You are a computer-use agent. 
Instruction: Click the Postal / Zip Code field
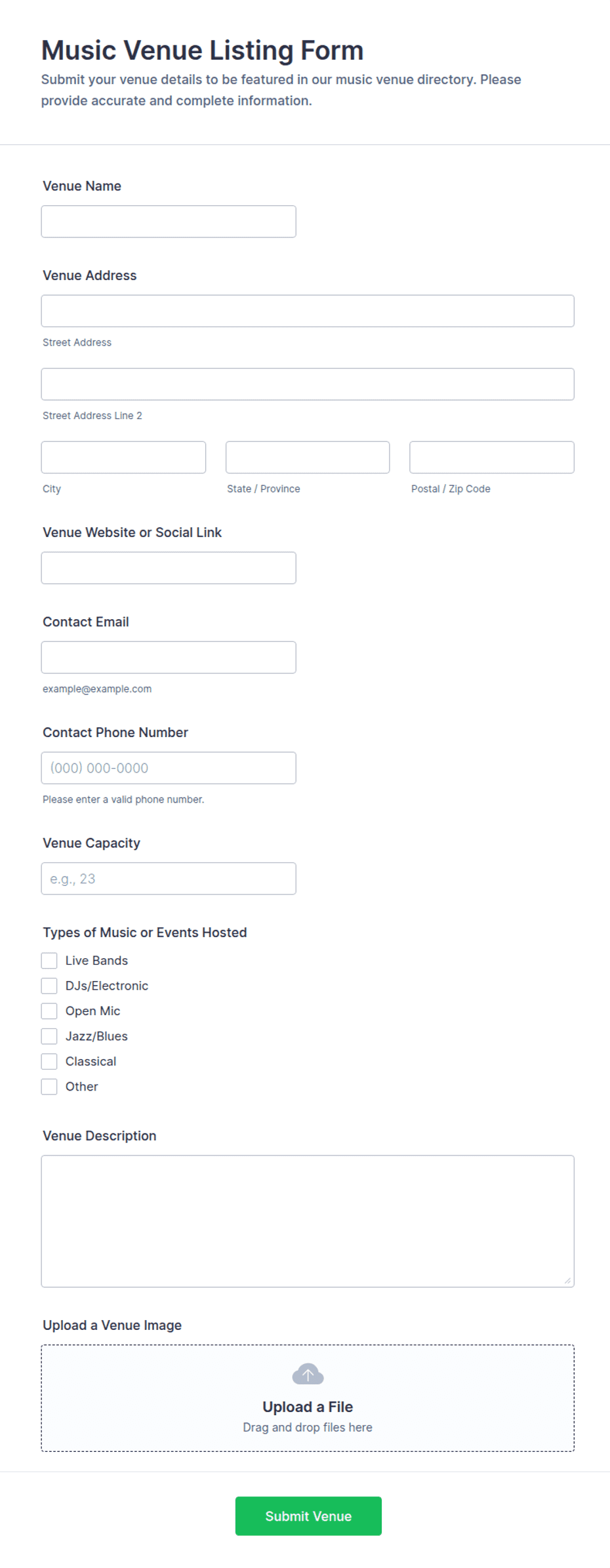tap(492, 457)
